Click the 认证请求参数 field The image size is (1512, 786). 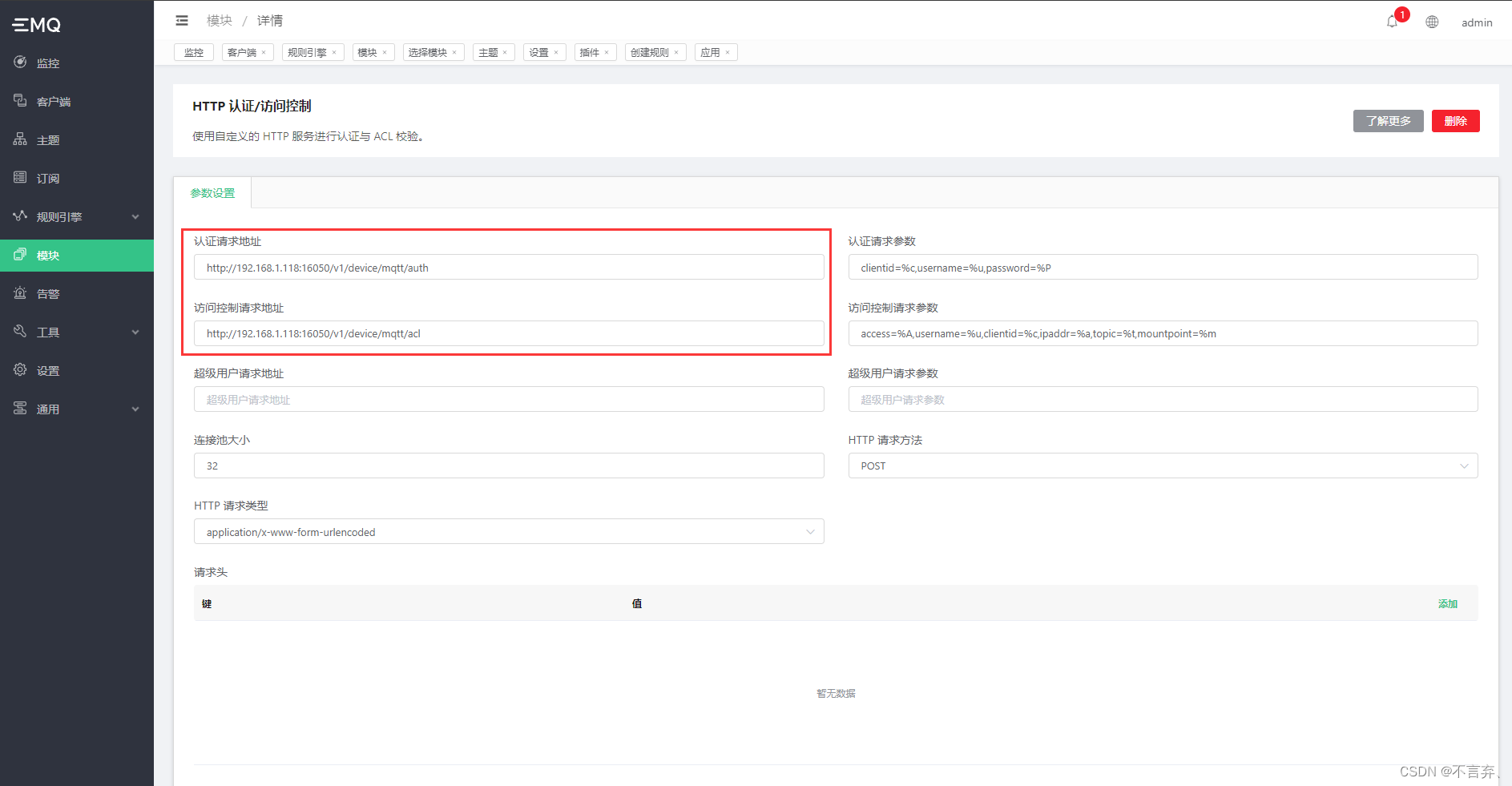pyautogui.click(x=1163, y=268)
